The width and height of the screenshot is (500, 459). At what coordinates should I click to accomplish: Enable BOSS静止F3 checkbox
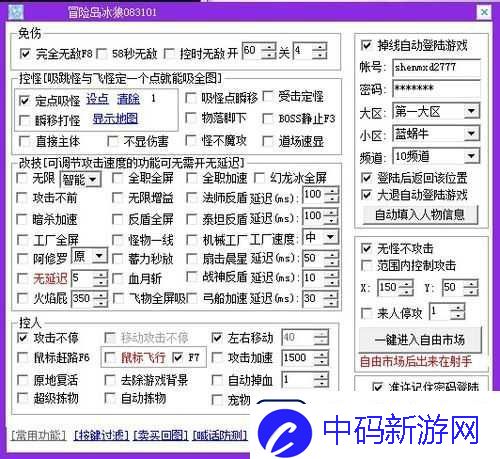point(268,118)
